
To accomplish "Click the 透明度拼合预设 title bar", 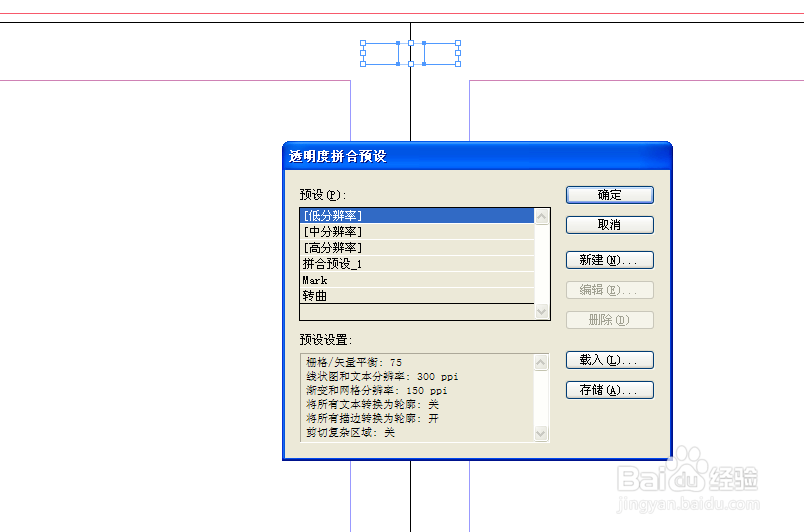I will (477, 156).
